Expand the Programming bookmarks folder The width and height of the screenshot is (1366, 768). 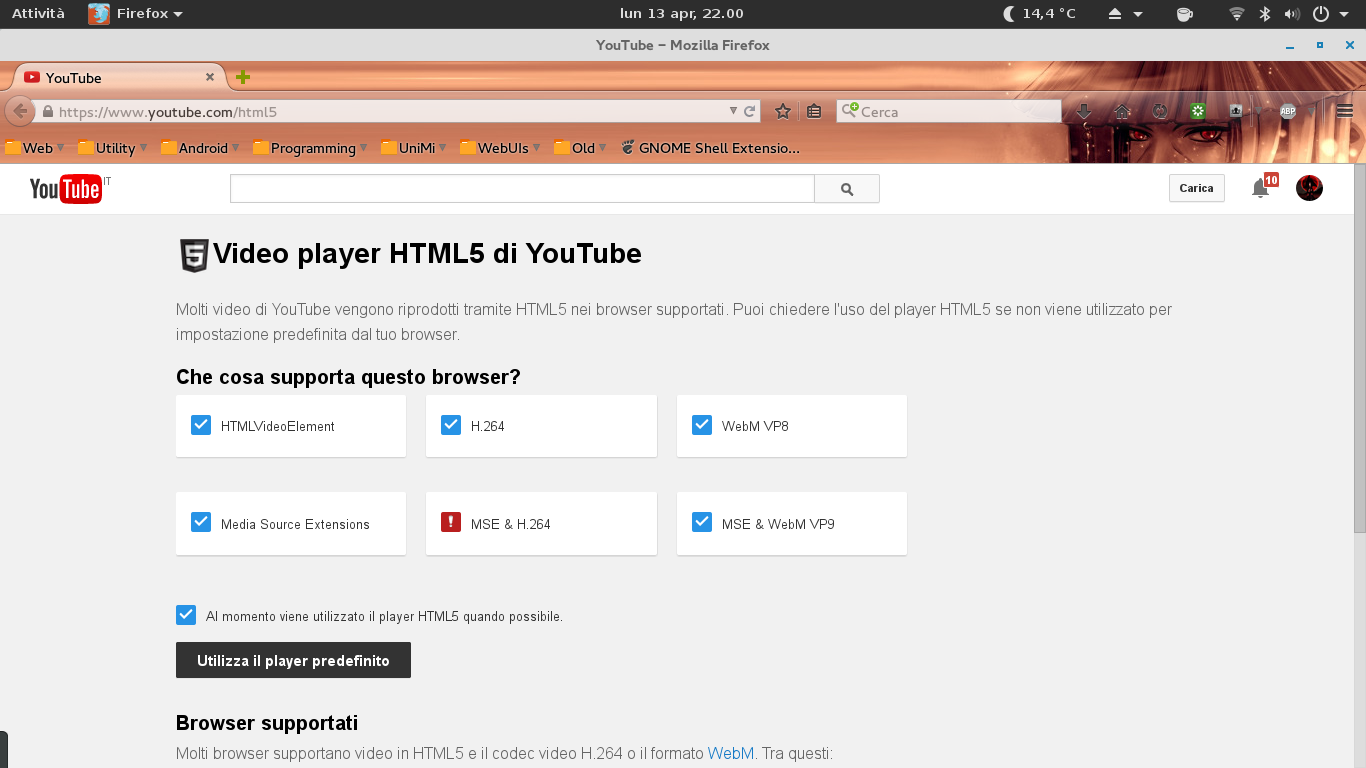pos(311,148)
